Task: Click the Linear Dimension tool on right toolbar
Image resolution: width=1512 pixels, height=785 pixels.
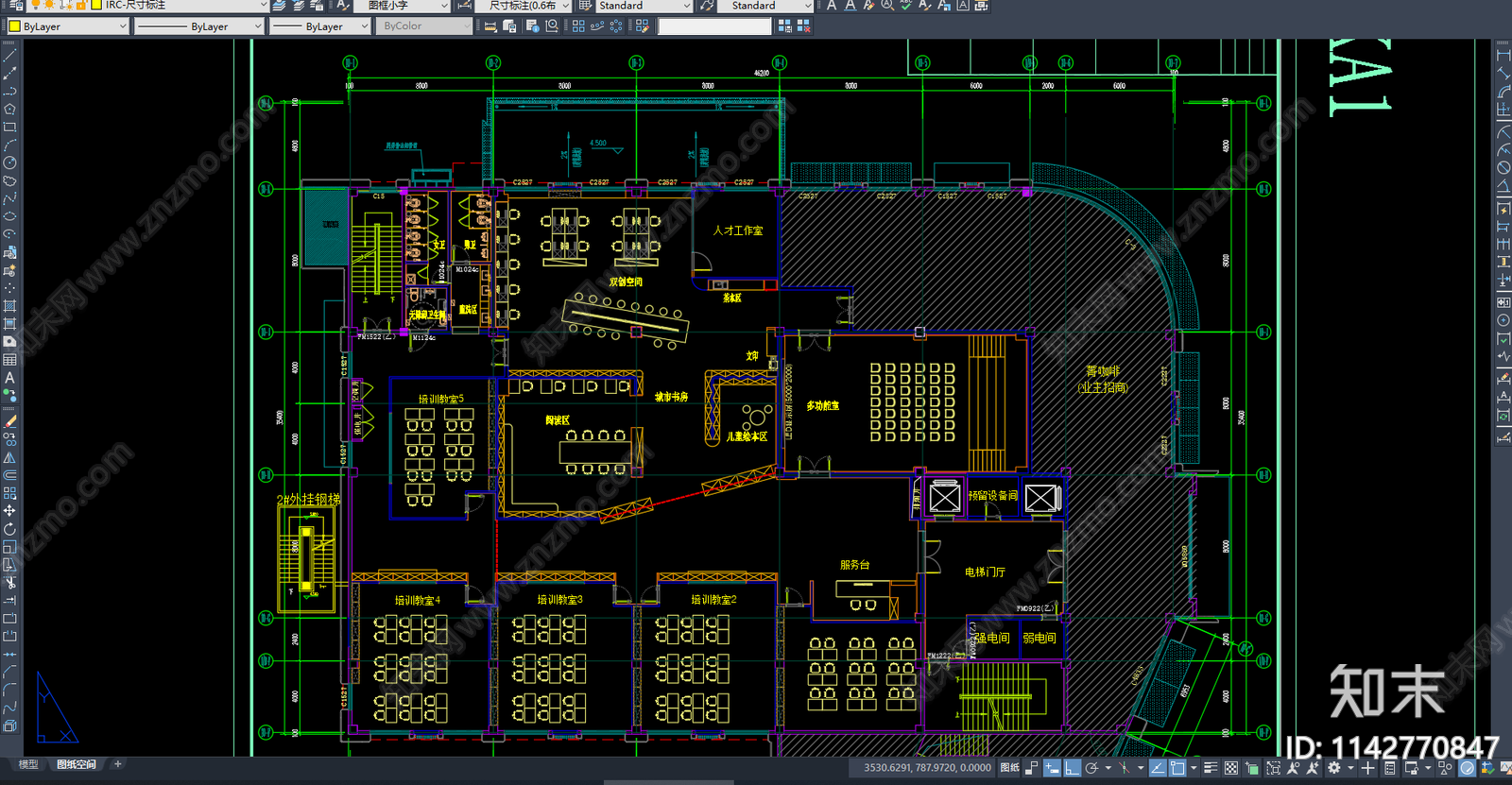Action: point(1503,55)
